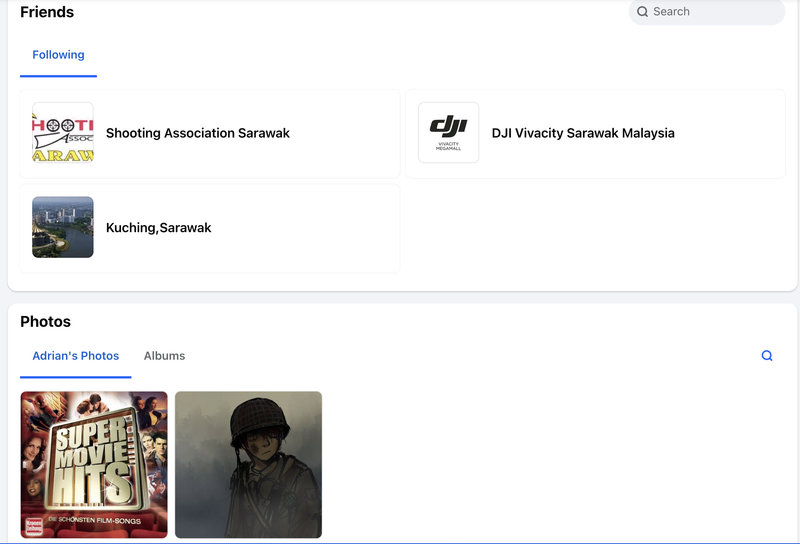Click the Friends section heading
The image size is (800, 544).
47,12
